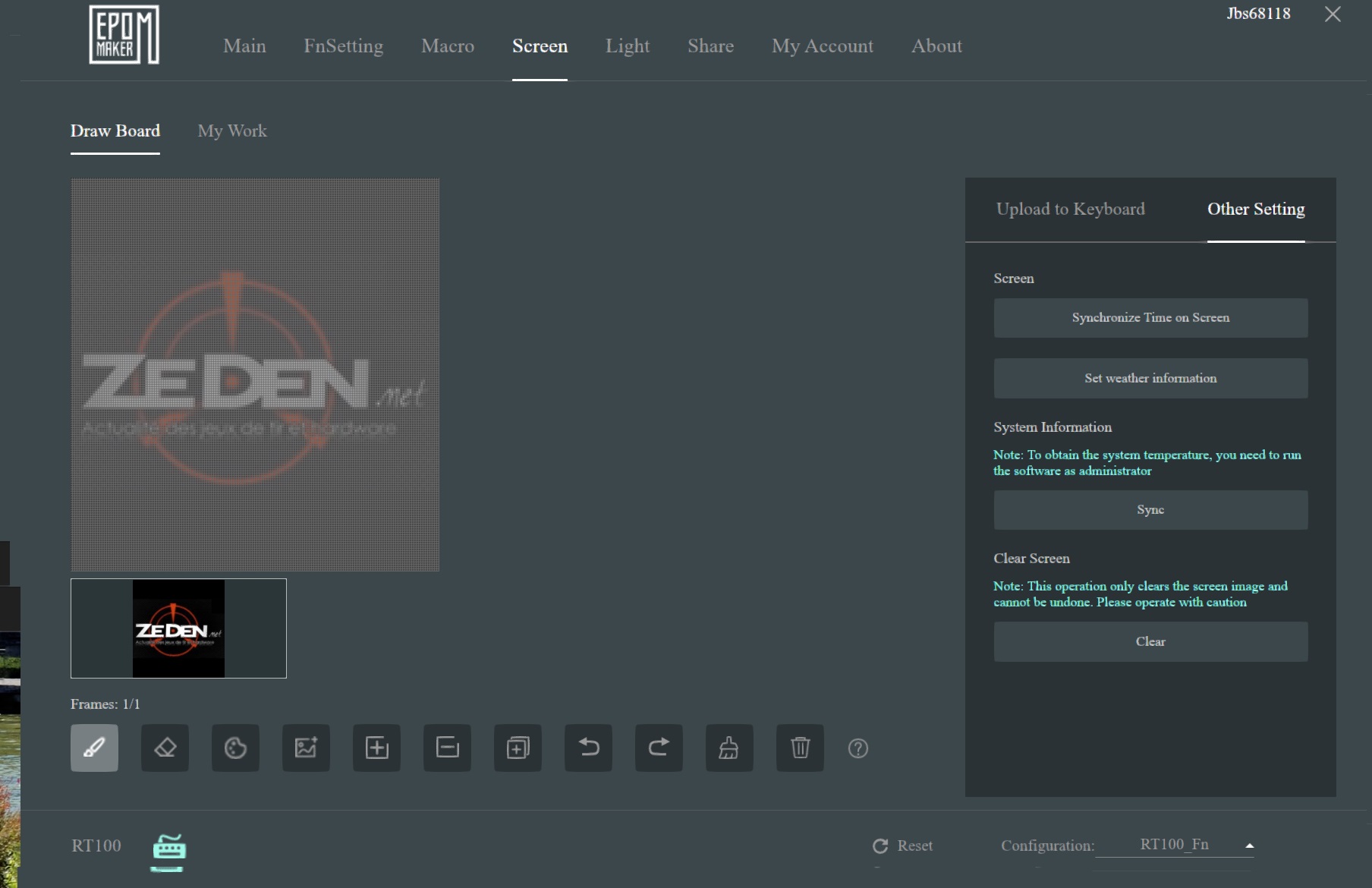Click the clean canvas broom icon
Viewport: 1372px width, 888px height.
point(729,748)
